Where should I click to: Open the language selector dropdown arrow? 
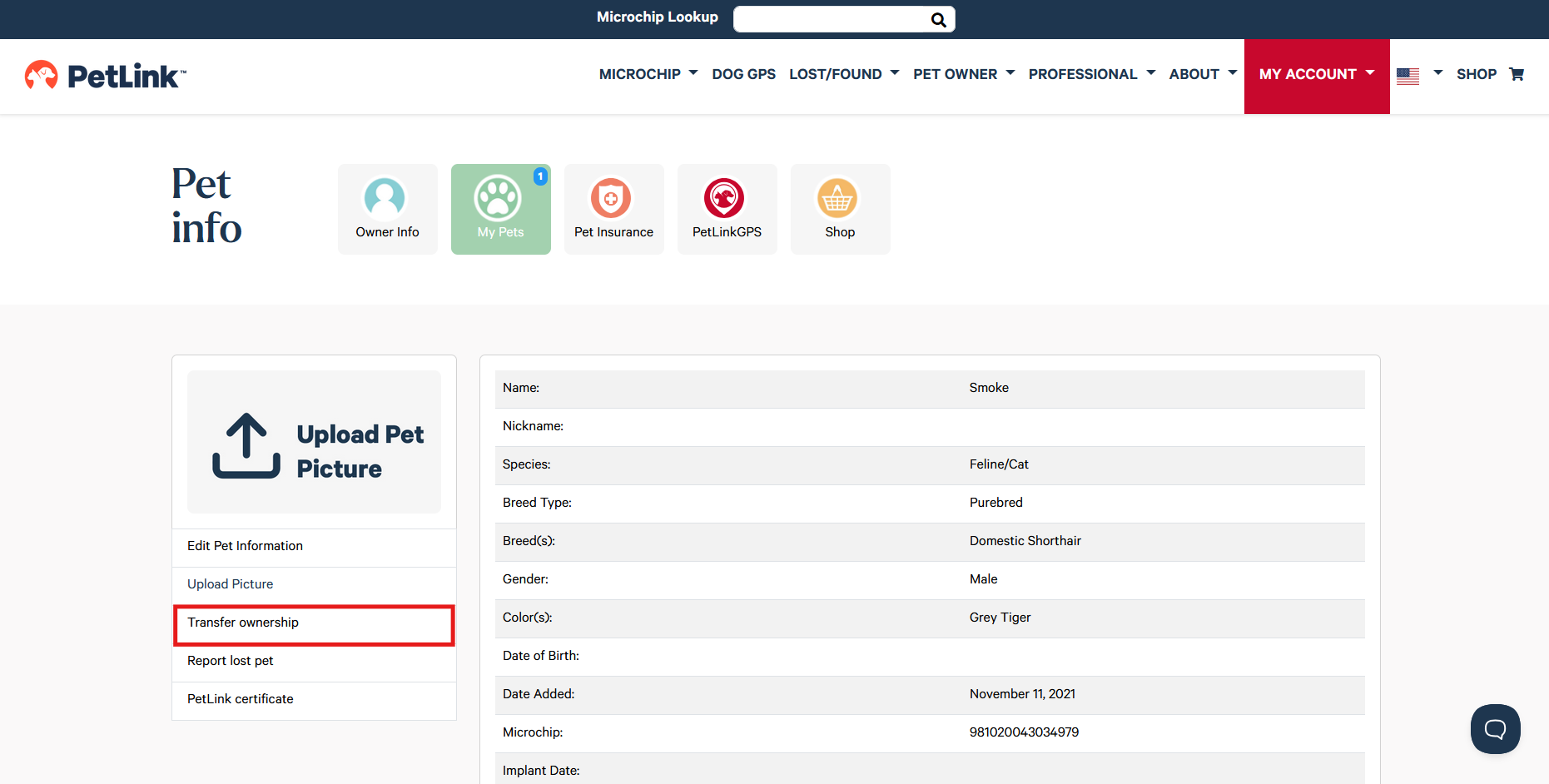(x=1437, y=73)
